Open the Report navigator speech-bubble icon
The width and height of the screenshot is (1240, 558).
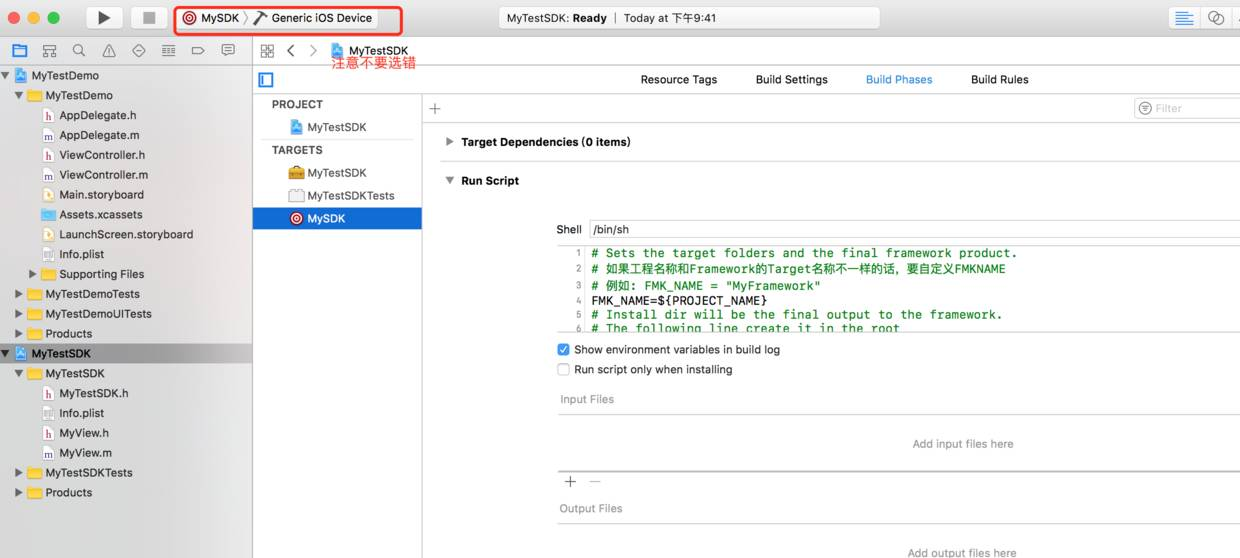pyautogui.click(x=228, y=50)
